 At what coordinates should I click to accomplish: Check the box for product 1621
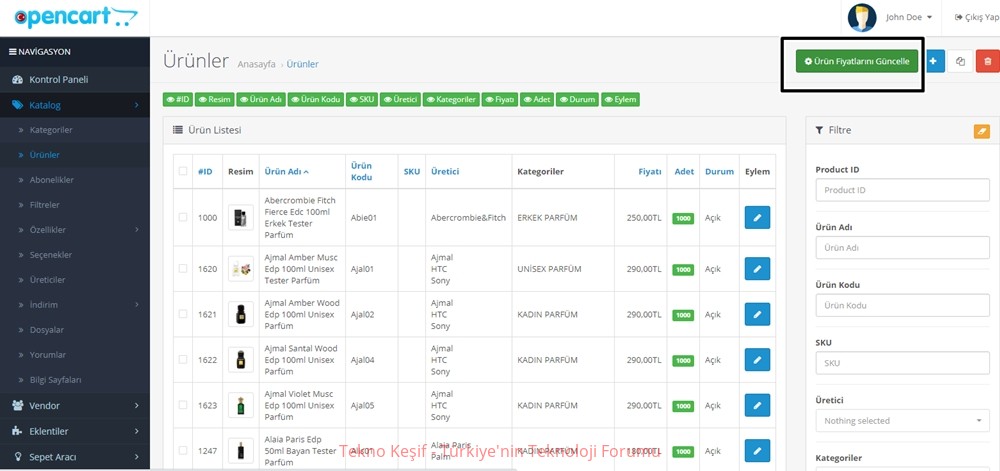(x=183, y=314)
